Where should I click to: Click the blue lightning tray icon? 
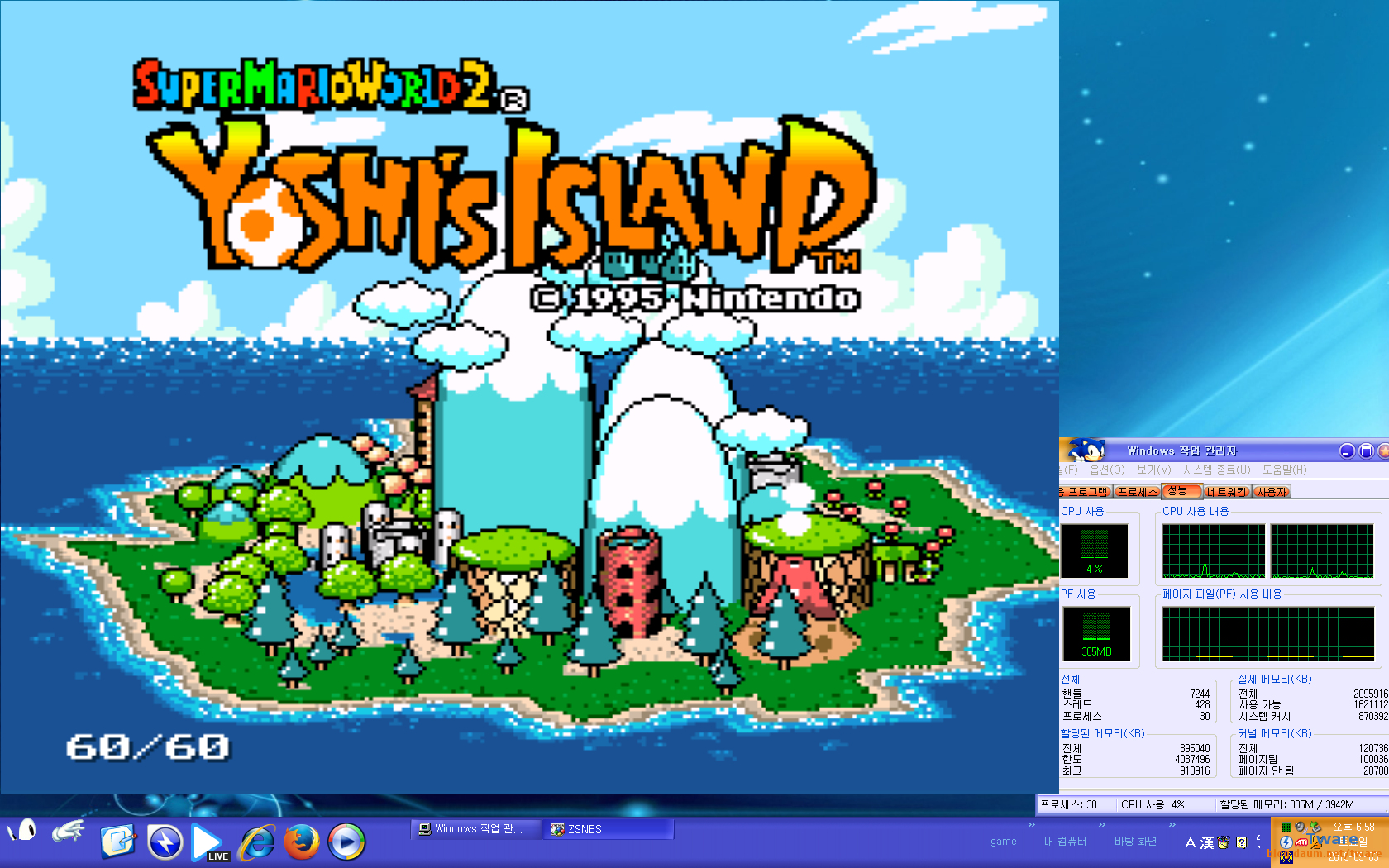point(1286,842)
